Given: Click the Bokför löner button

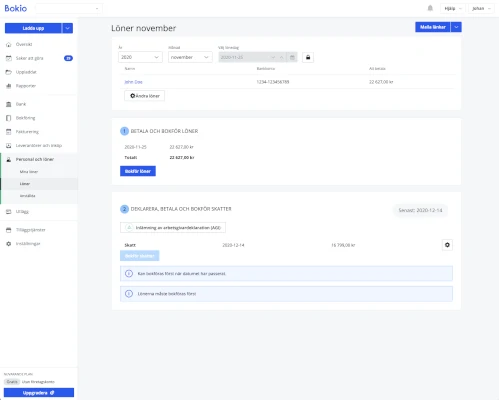Looking at the screenshot, I should tap(138, 171).
